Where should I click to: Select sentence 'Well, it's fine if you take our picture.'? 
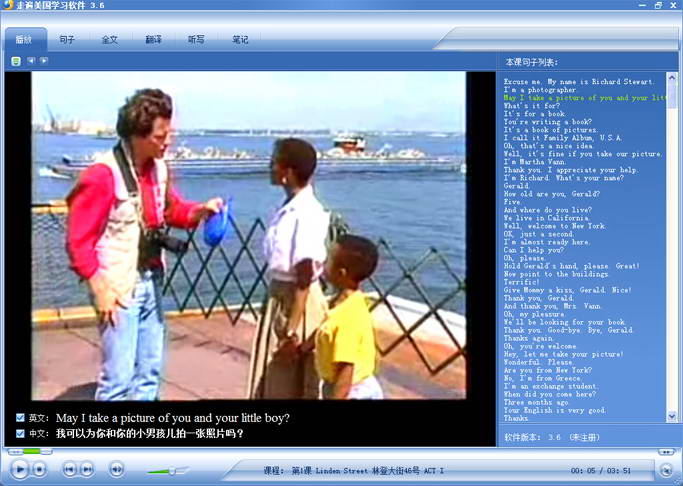point(583,154)
